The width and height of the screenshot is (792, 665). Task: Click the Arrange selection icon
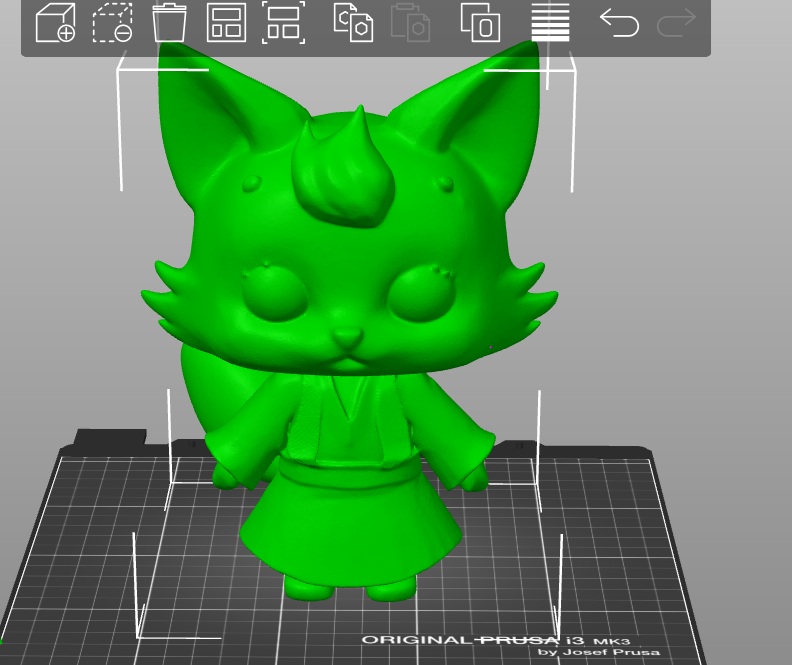(x=283, y=23)
